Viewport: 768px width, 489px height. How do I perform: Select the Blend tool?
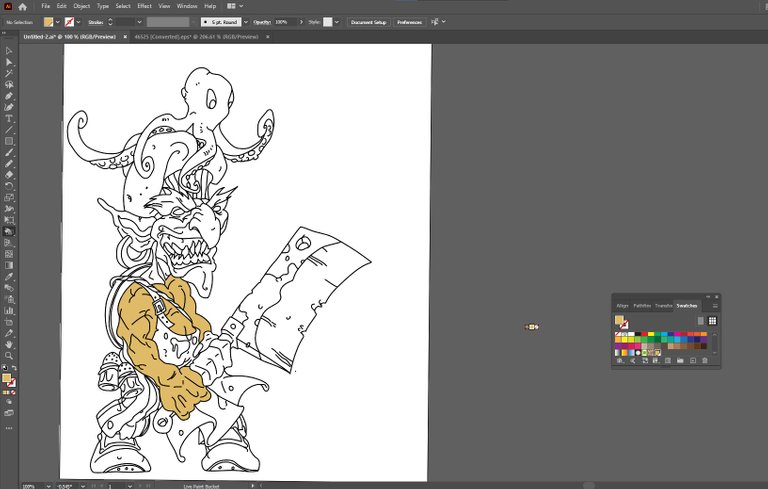point(9,288)
